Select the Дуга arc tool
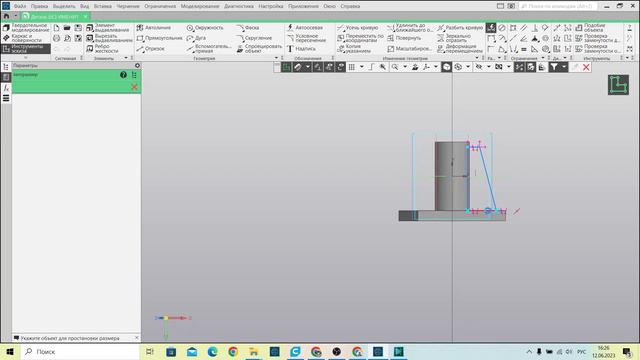 [196, 38]
